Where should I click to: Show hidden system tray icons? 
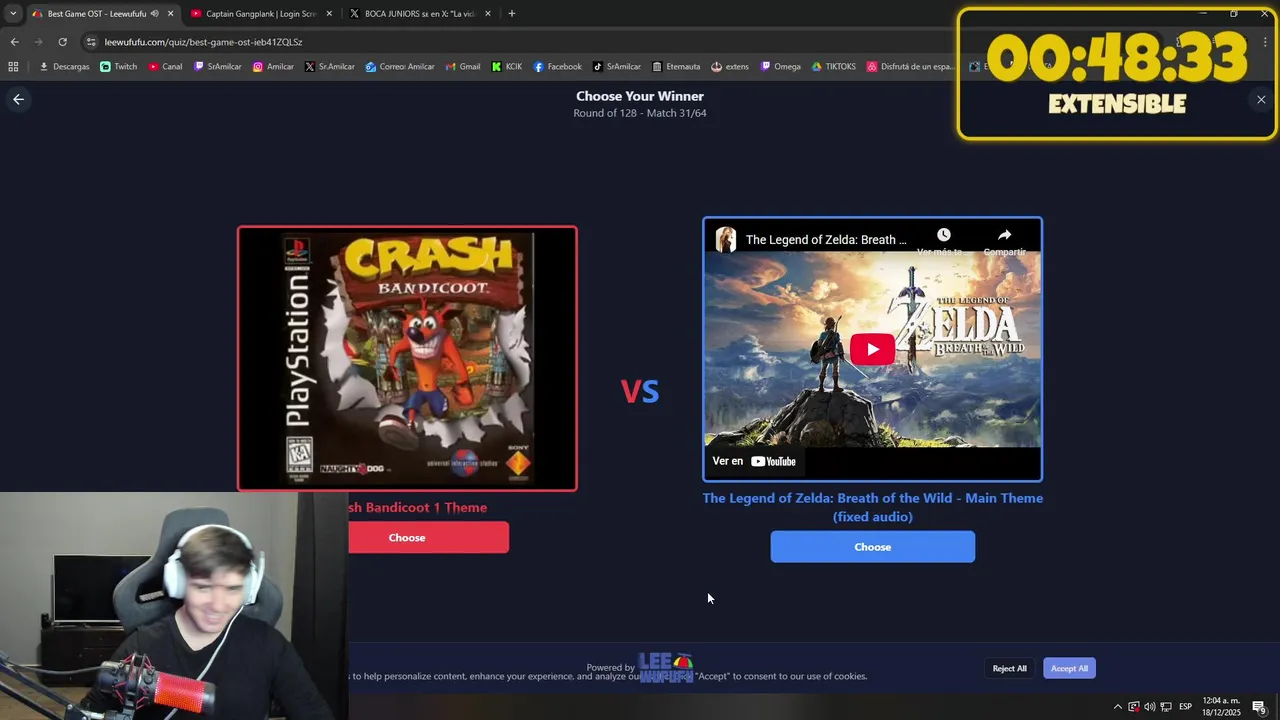tap(1117, 707)
